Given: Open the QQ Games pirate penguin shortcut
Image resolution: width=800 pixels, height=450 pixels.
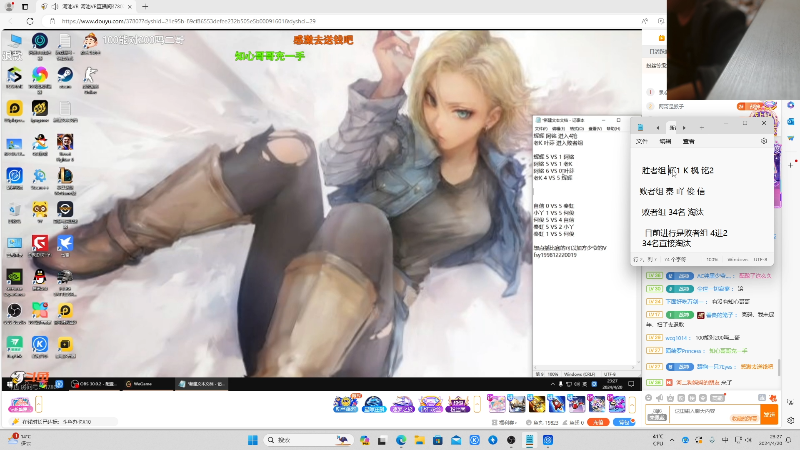Looking at the screenshot, I should 40,142.
